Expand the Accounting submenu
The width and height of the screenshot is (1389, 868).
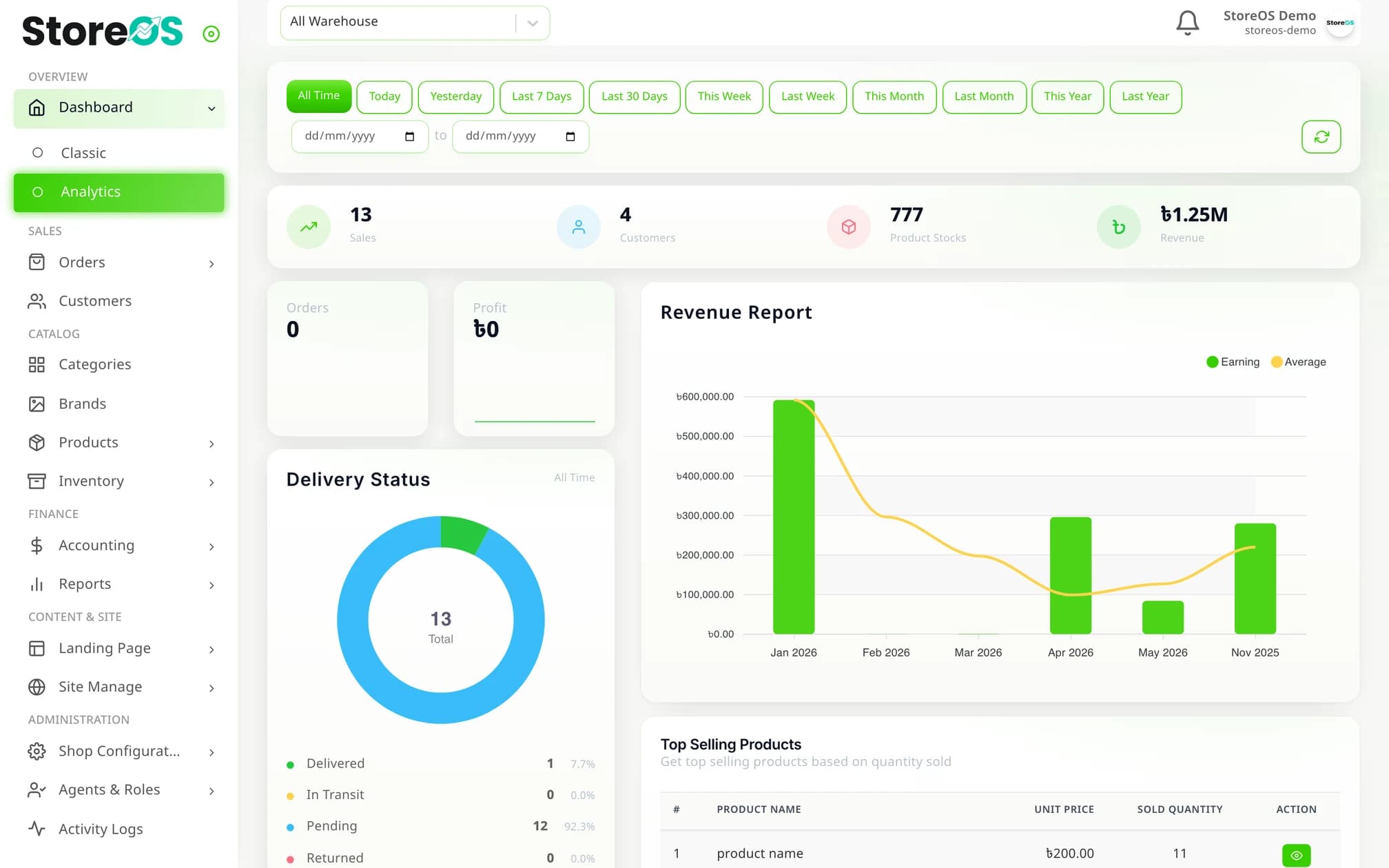(119, 546)
